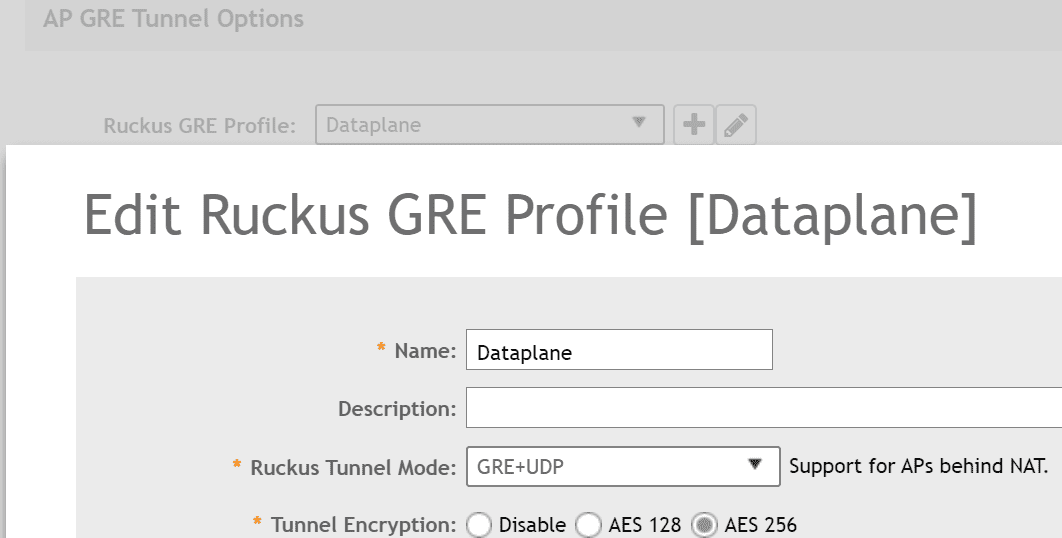Click the AP GRE Tunnel Options header

tap(173, 18)
